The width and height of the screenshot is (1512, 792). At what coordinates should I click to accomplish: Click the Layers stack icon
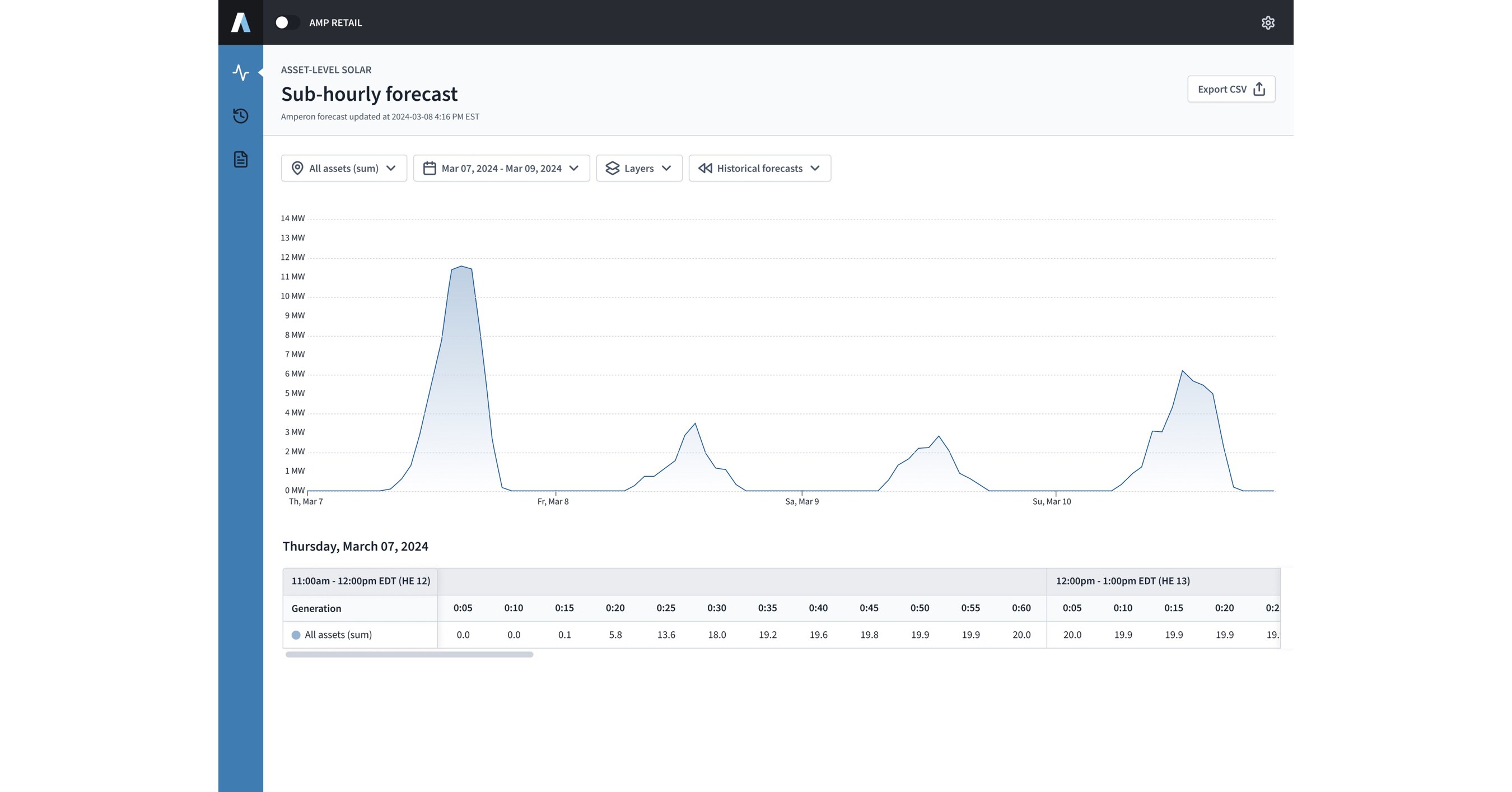coord(612,169)
